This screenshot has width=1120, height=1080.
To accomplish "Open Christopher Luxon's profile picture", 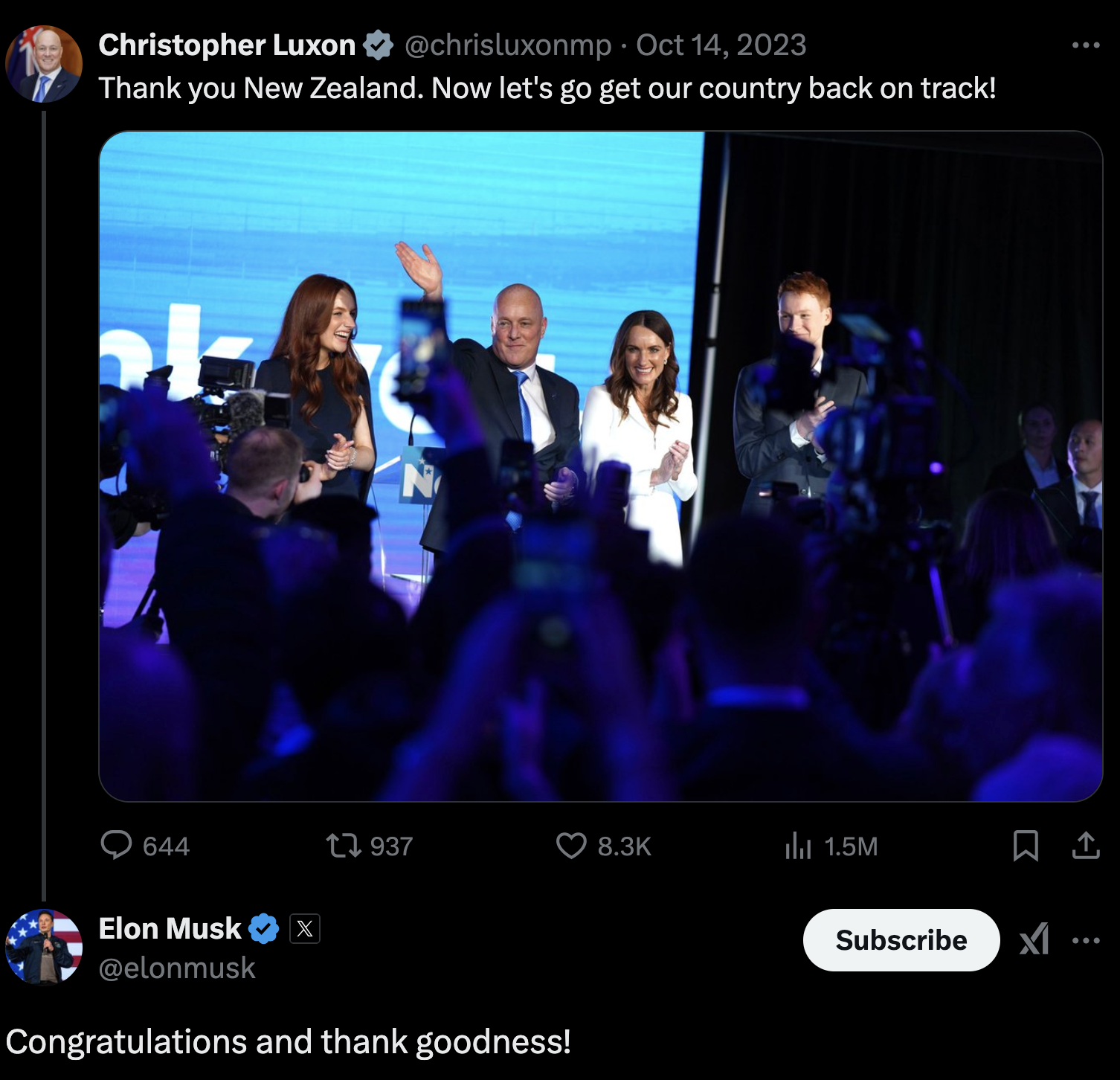I will (x=44, y=65).
